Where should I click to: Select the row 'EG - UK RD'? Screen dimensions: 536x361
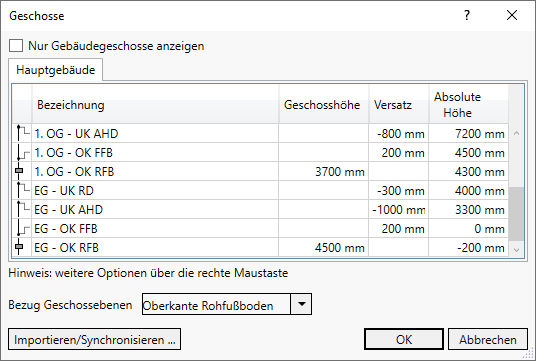[x=260, y=190]
